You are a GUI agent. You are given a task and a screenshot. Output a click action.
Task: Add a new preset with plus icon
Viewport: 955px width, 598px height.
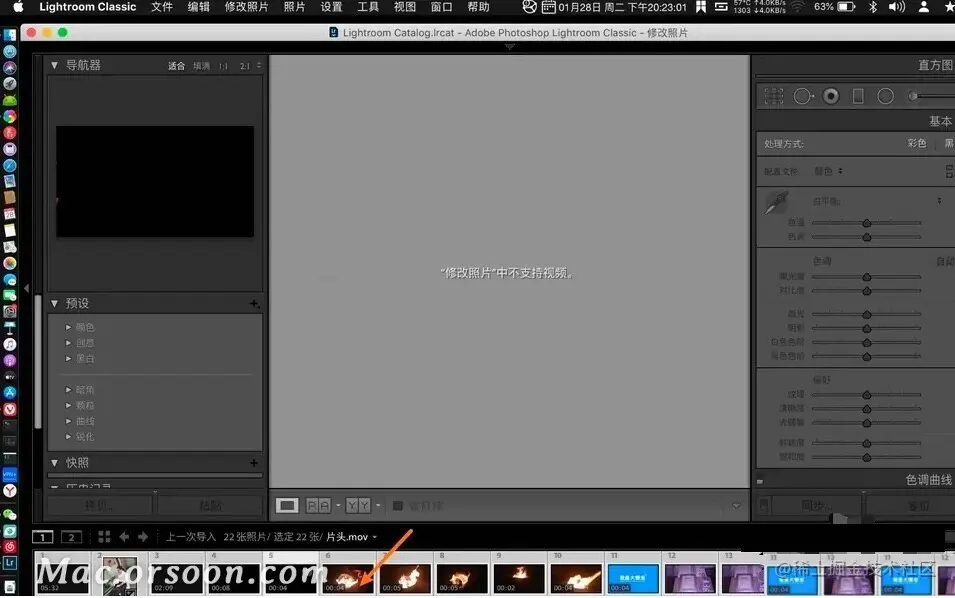click(x=254, y=303)
